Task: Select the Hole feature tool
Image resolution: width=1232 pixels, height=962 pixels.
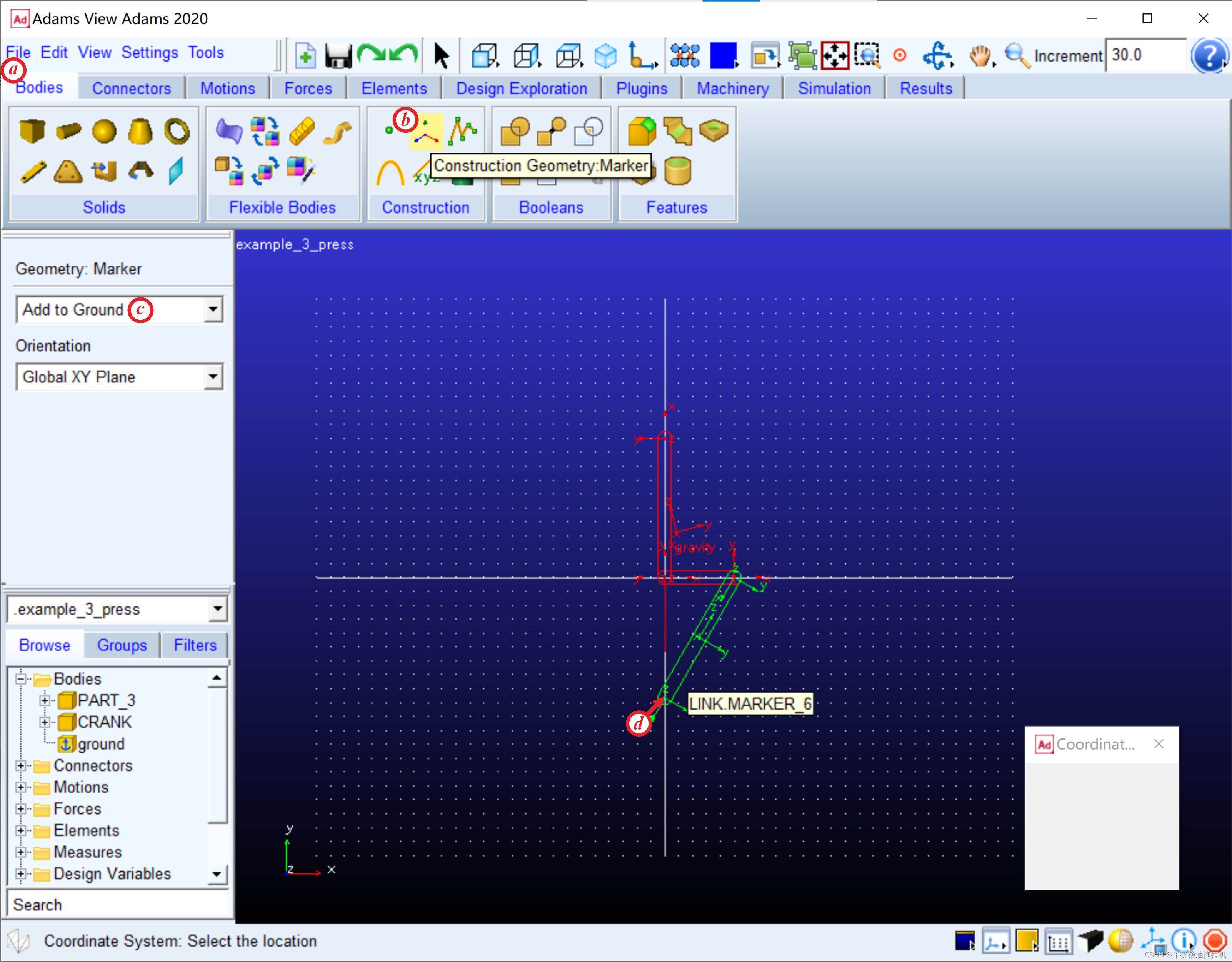Action: click(x=714, y=131)
